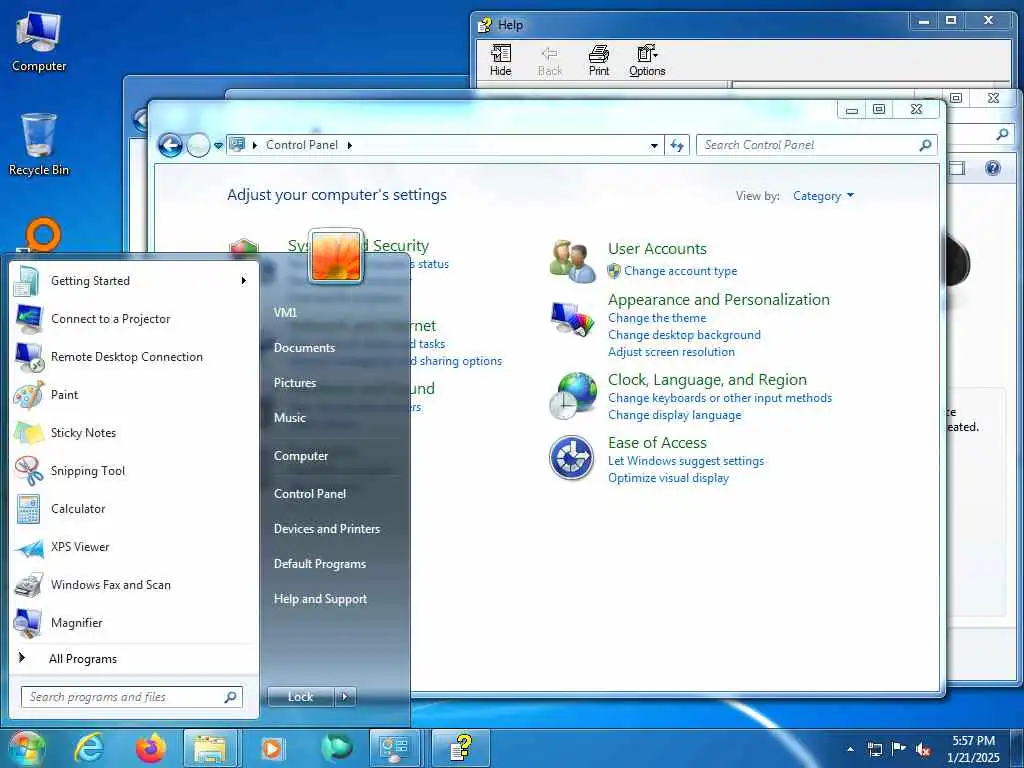The width and height of the screenshot is (1024, 768).
Task: Open Internet Explorer from taskbar
Action: coord(89,748)
